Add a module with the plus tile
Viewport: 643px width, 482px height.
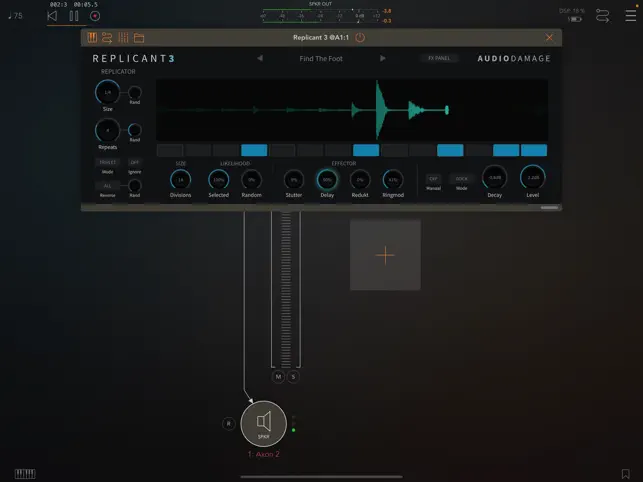coord(385,255)
